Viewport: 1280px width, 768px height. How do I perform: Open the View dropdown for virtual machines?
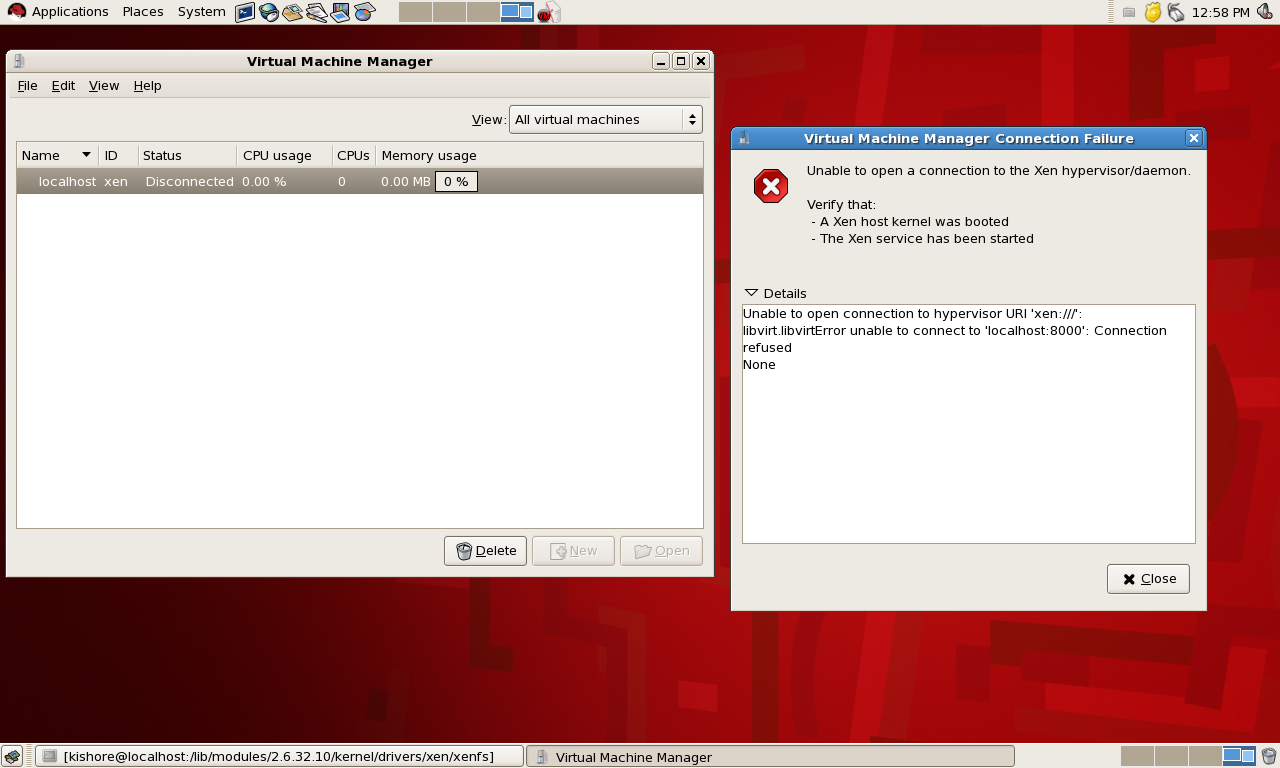[x=605, y=120]
